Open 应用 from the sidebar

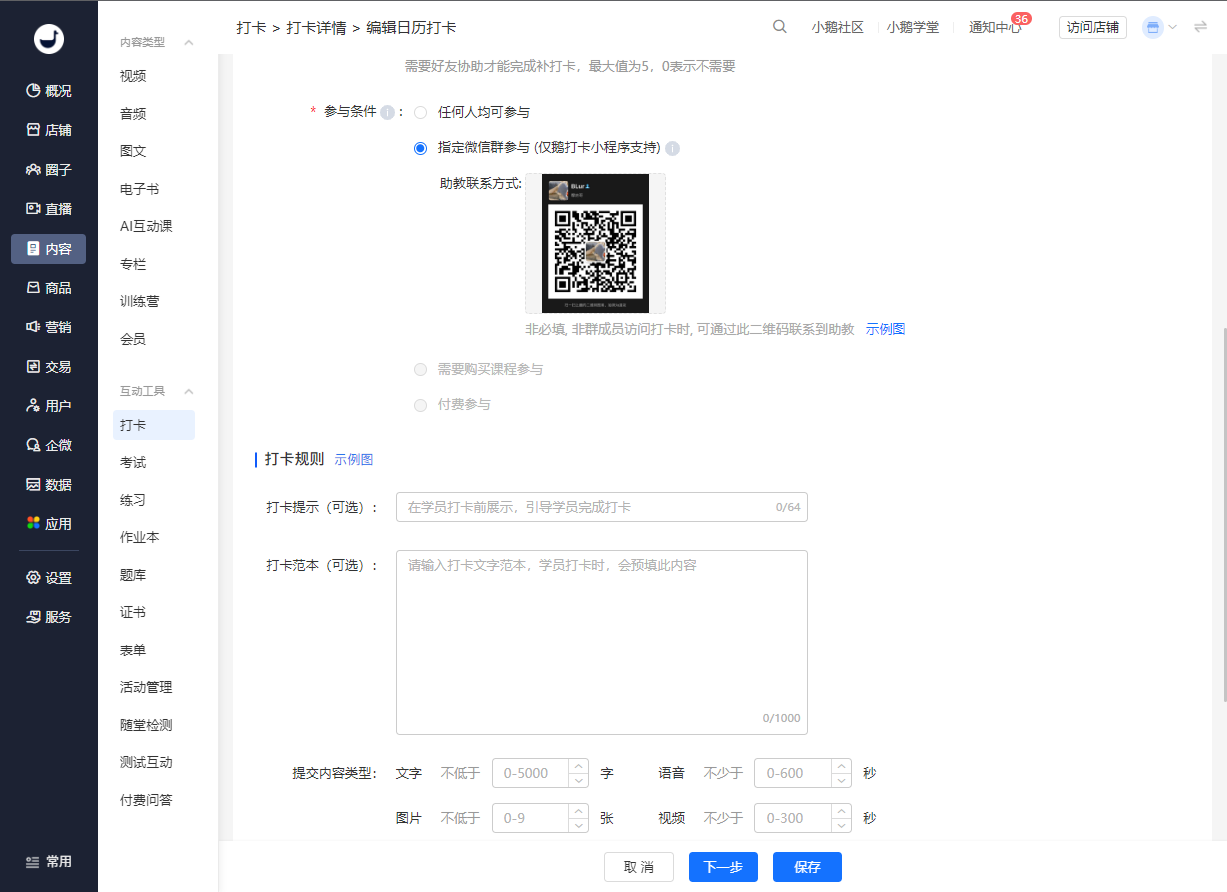pos(49,524)
